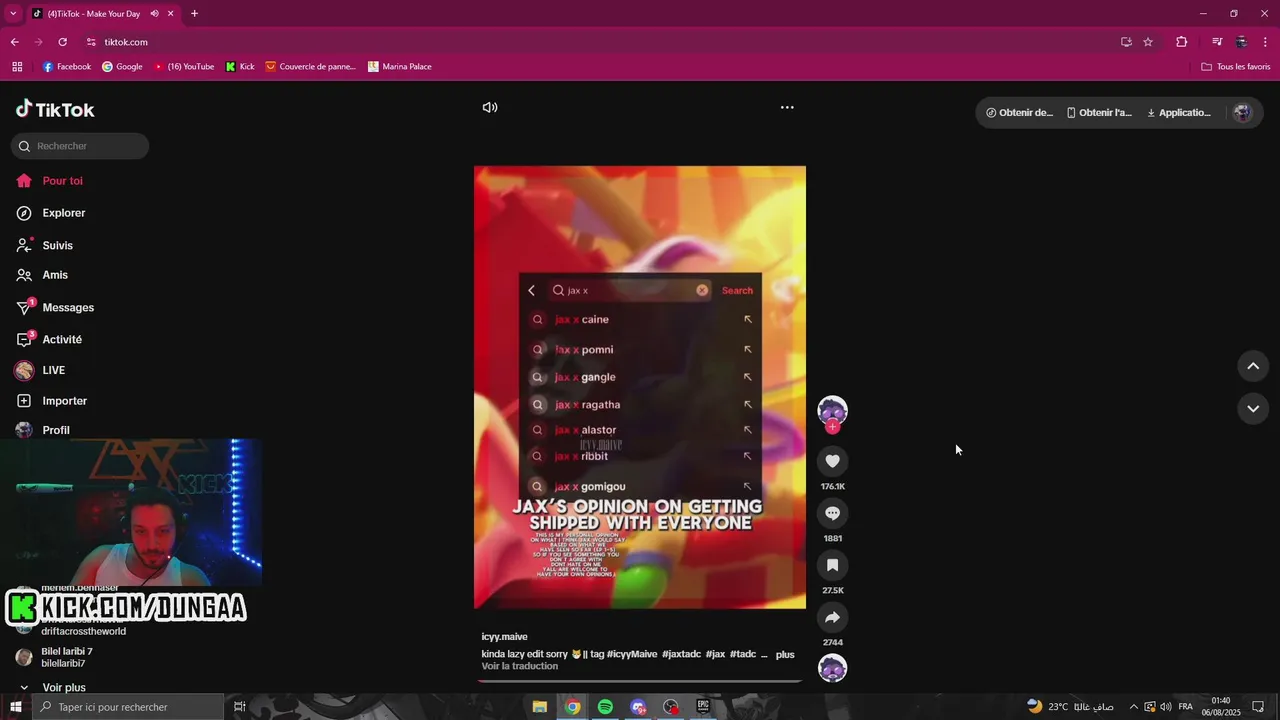Click Windows taskbar search box
Image resolution: width=1280 pixels, height=720 pixels.
pos(127,707)
